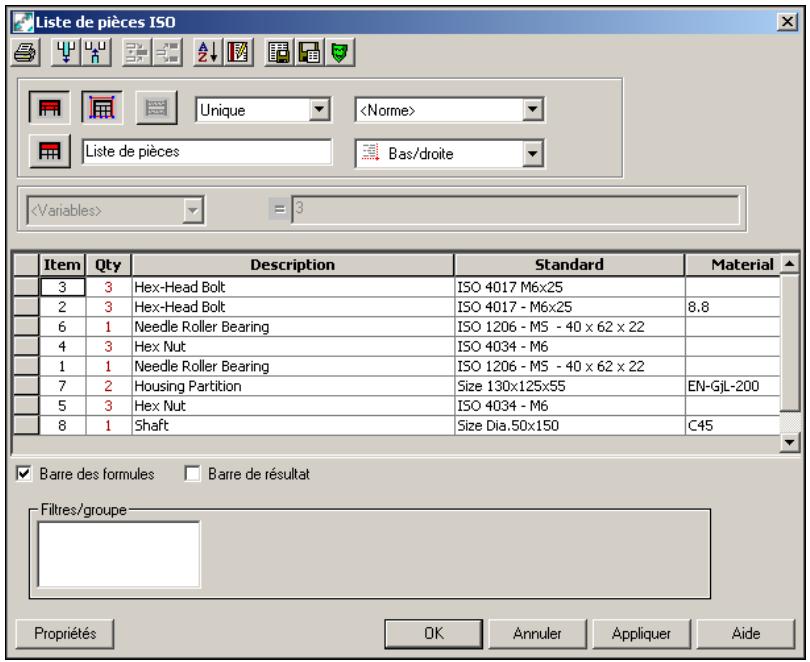Click the Hex Nut description of item 4
This screenshot has height=662, width=810.
[x=293, y=346]
